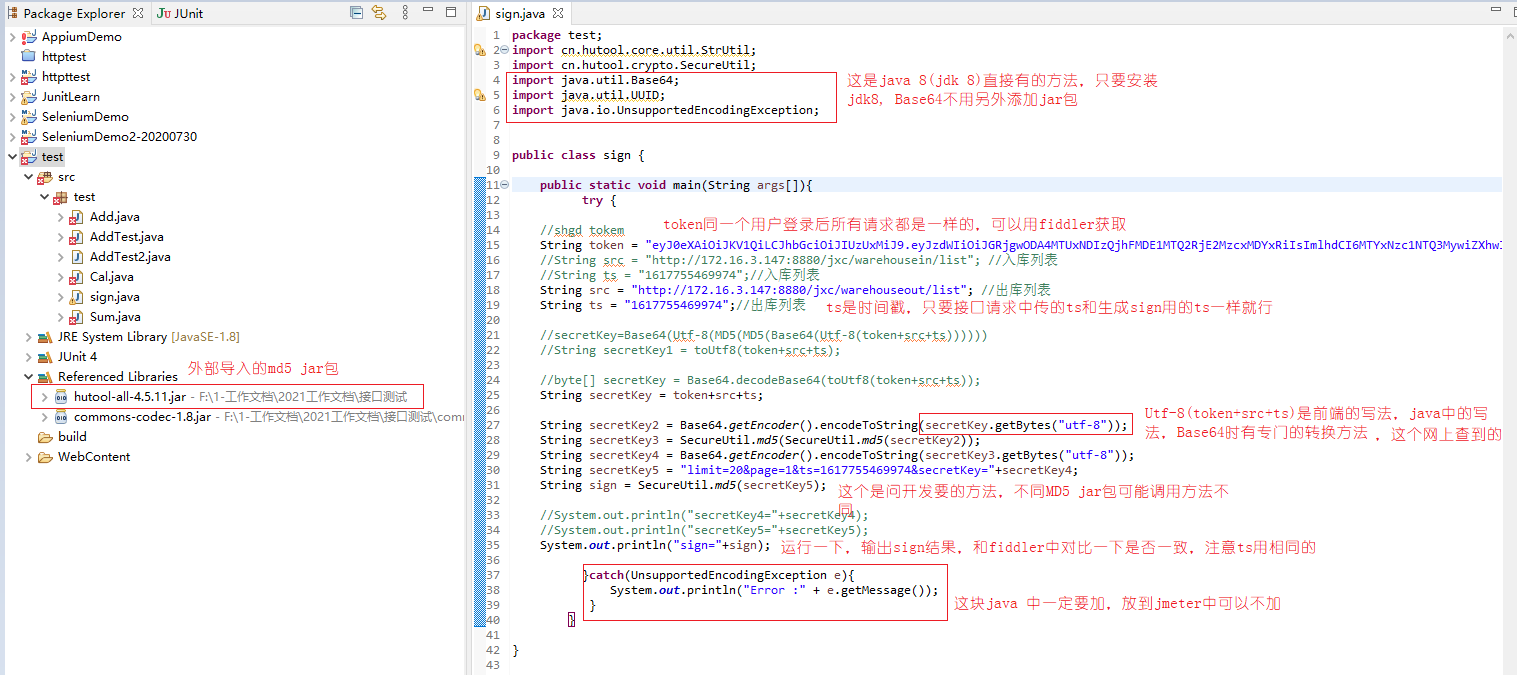
Task: Click the httpttest Maven project icon
Action: (x=30, y=77)
